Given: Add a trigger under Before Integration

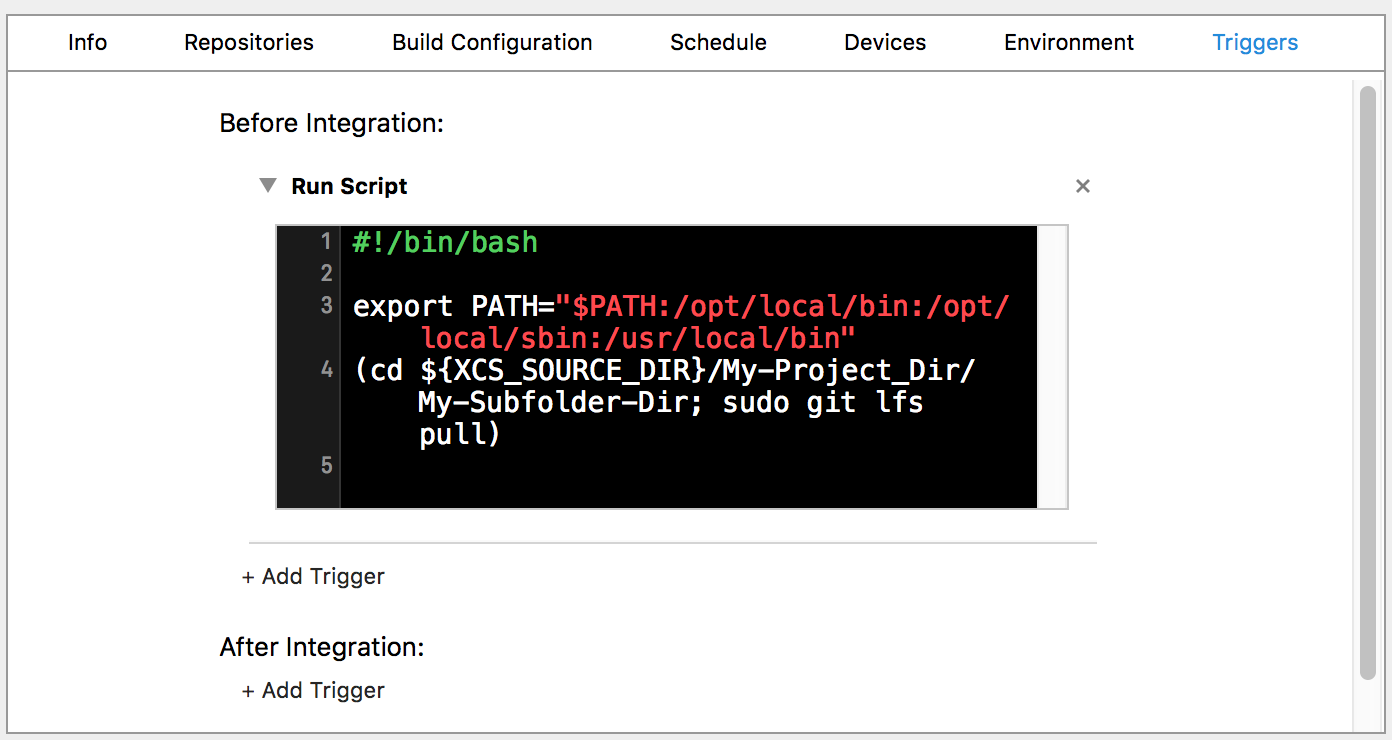Looking at the screenshot, I should [x=313, y=577].
